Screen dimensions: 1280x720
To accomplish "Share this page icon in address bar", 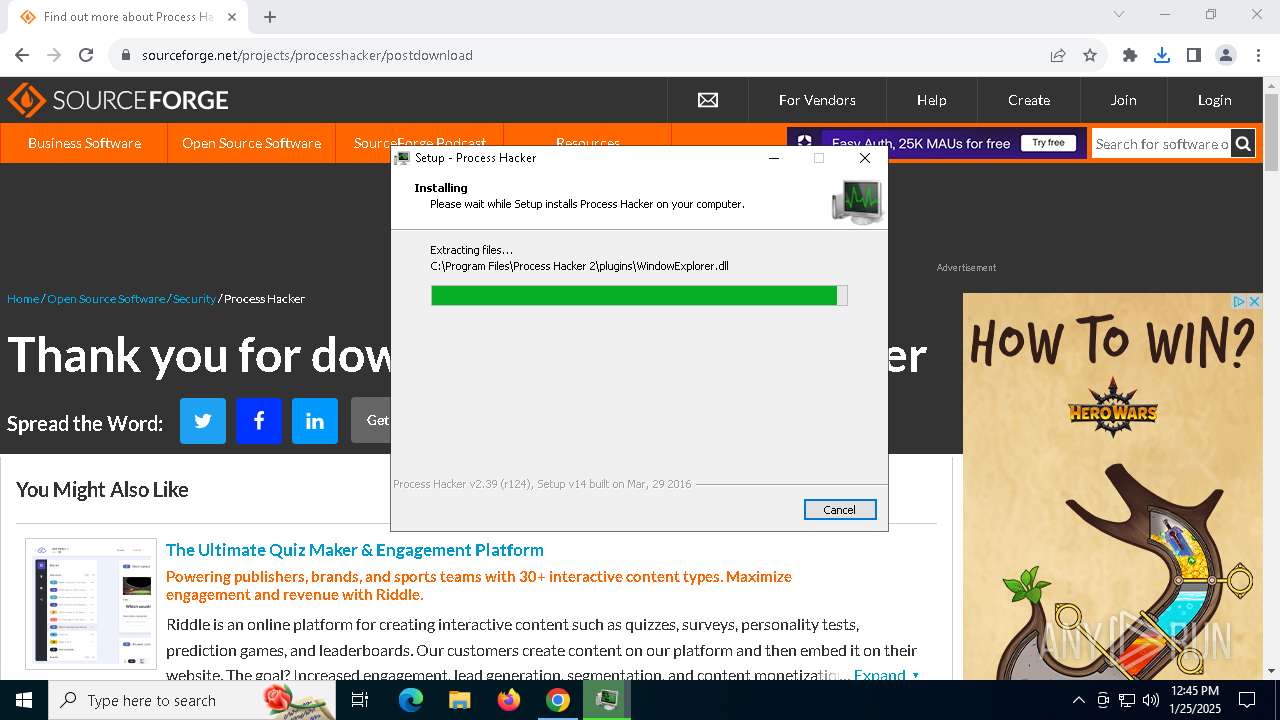I will 1058,55.
